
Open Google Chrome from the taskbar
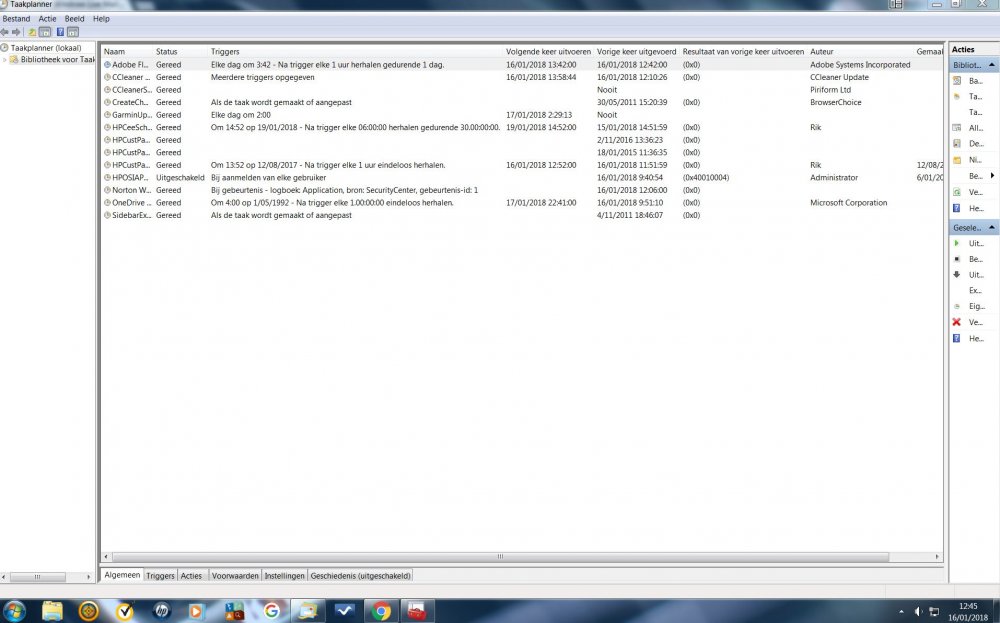pos(381,611)
